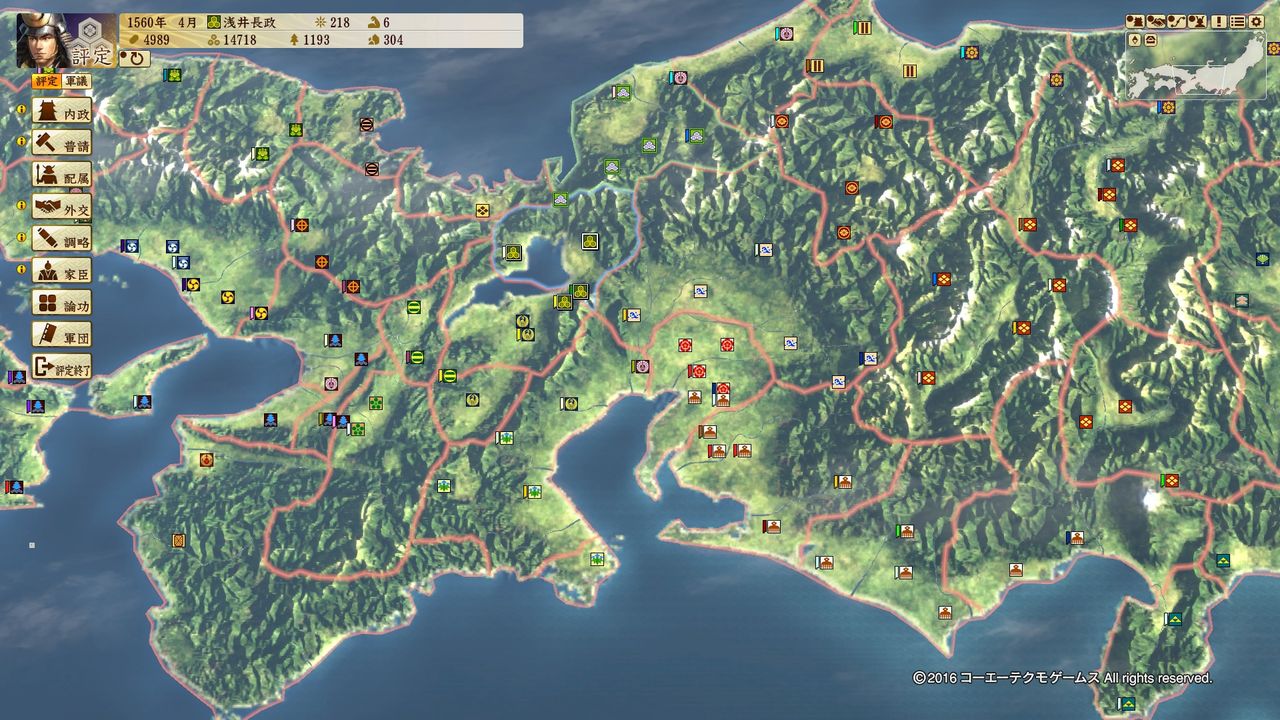Screen dimensions: 1280x720
Task: Click the info icon beside 外交
Action: point(22,206)
